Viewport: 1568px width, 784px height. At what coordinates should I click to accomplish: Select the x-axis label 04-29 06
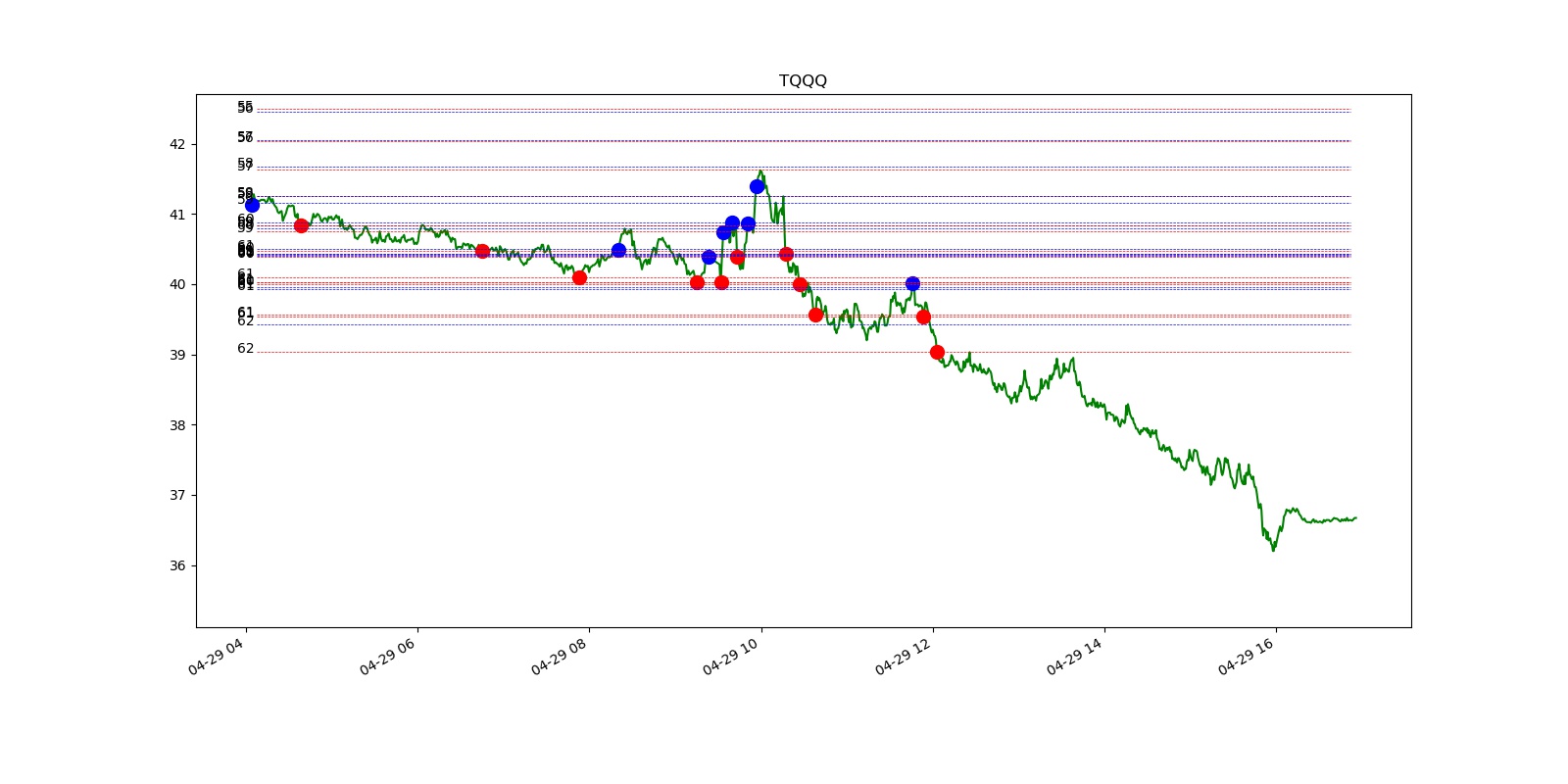(387, 657)
